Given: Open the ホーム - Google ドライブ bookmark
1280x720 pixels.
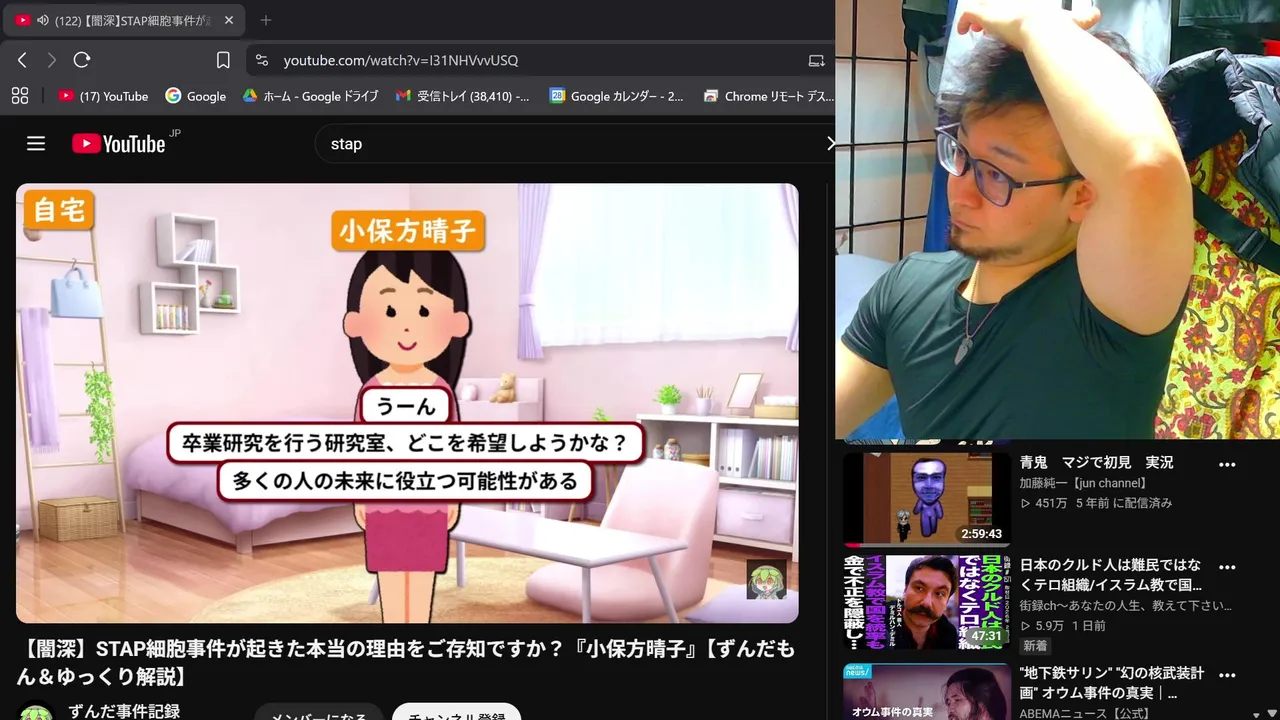Looking at the screenshot, I should pyautogui.click(x=311, y=96).
